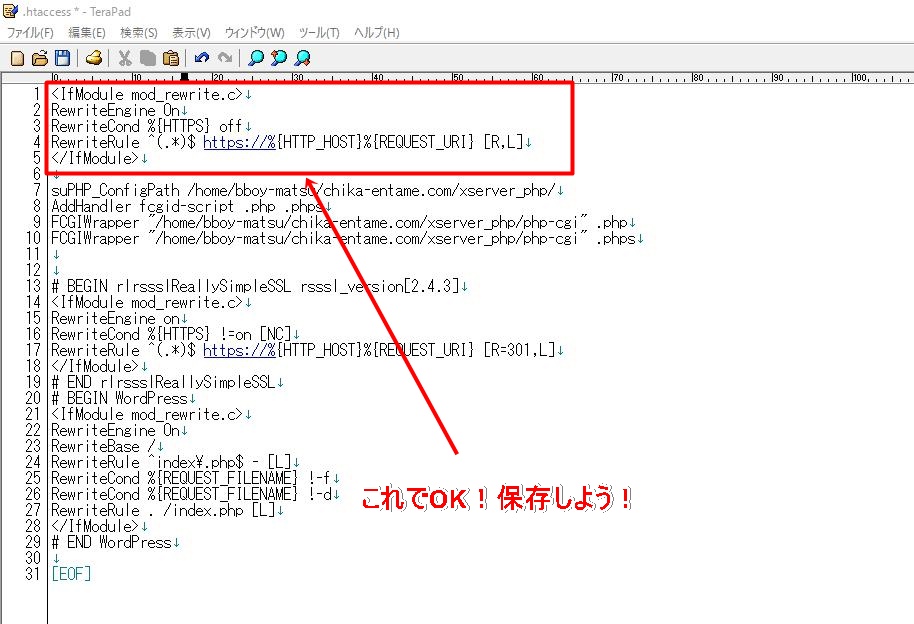
Task: Click the 'RewriteEngine On' text on line 2
Action: tap(115, 110)
